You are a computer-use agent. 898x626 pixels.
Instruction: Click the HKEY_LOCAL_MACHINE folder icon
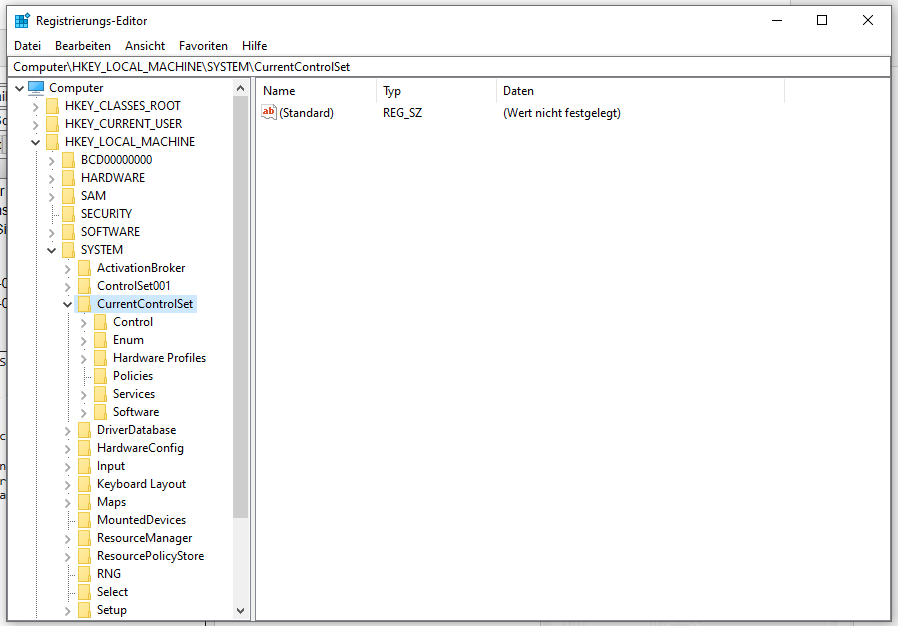tap(53, 141)
